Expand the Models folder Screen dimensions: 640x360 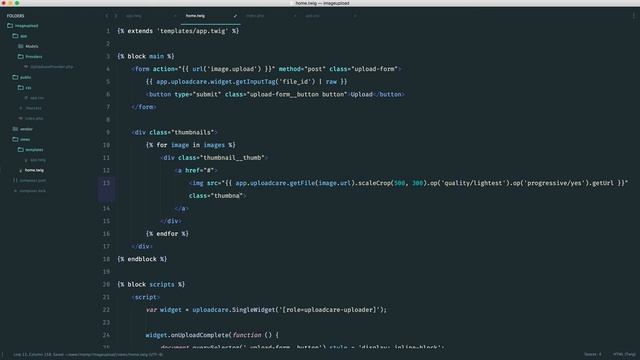28,46
